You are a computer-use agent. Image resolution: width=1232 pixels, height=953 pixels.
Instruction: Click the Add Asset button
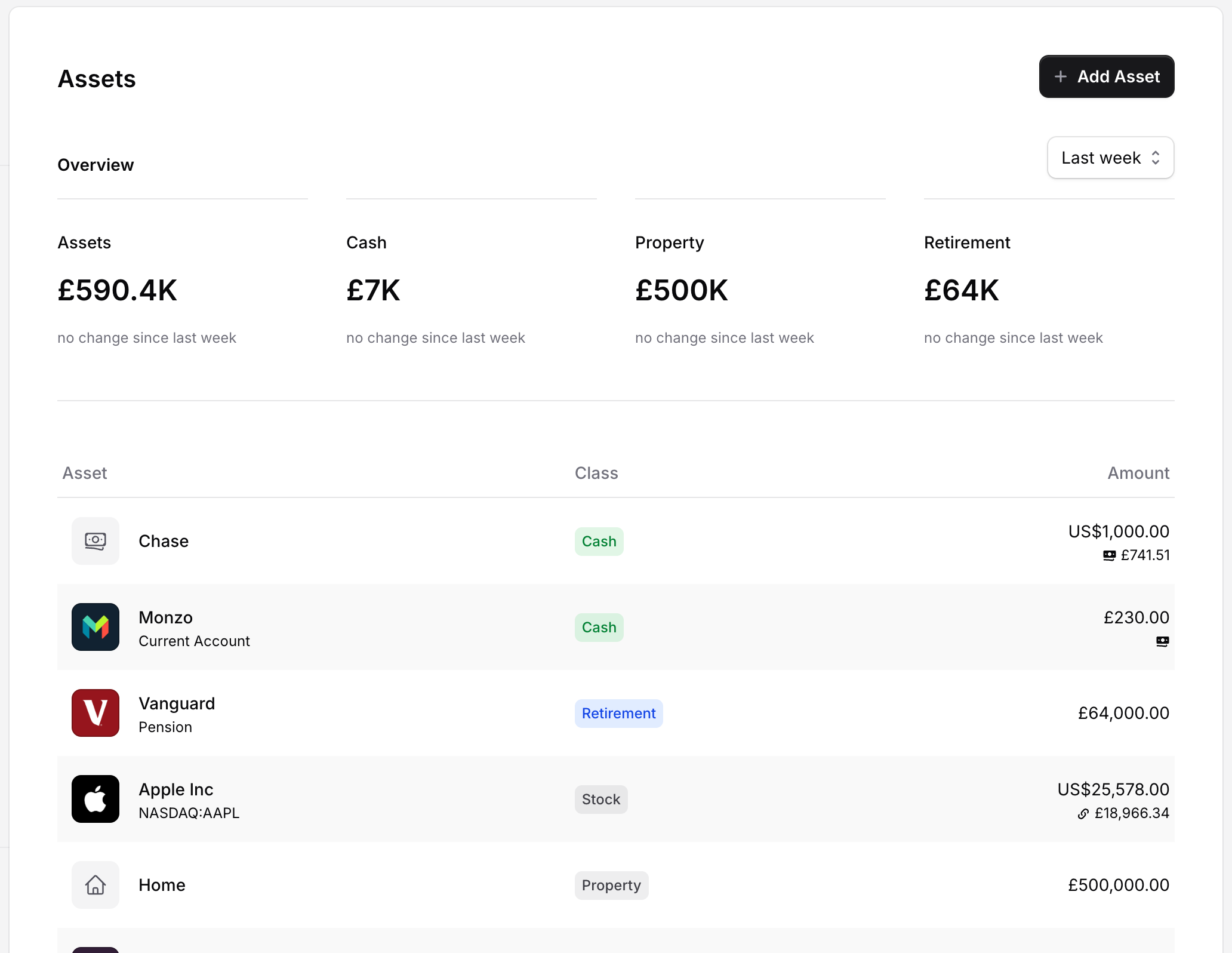[x=1106, y=76]
